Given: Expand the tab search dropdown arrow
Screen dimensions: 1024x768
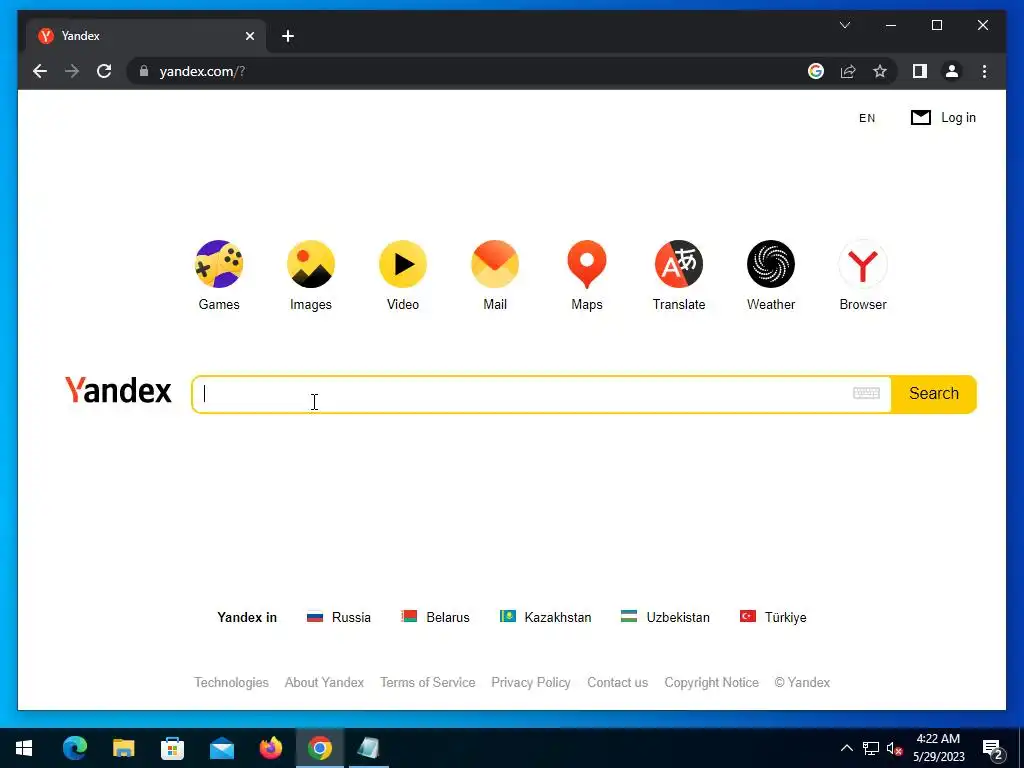Looking at the screenshot, I should (x=845, y=25).
